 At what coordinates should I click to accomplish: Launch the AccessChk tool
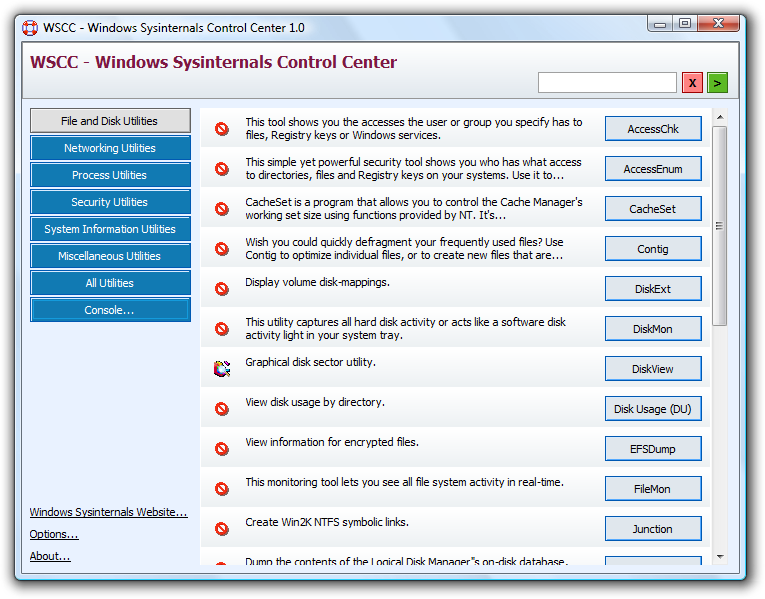pyautogui.click(x=653, y=129)
